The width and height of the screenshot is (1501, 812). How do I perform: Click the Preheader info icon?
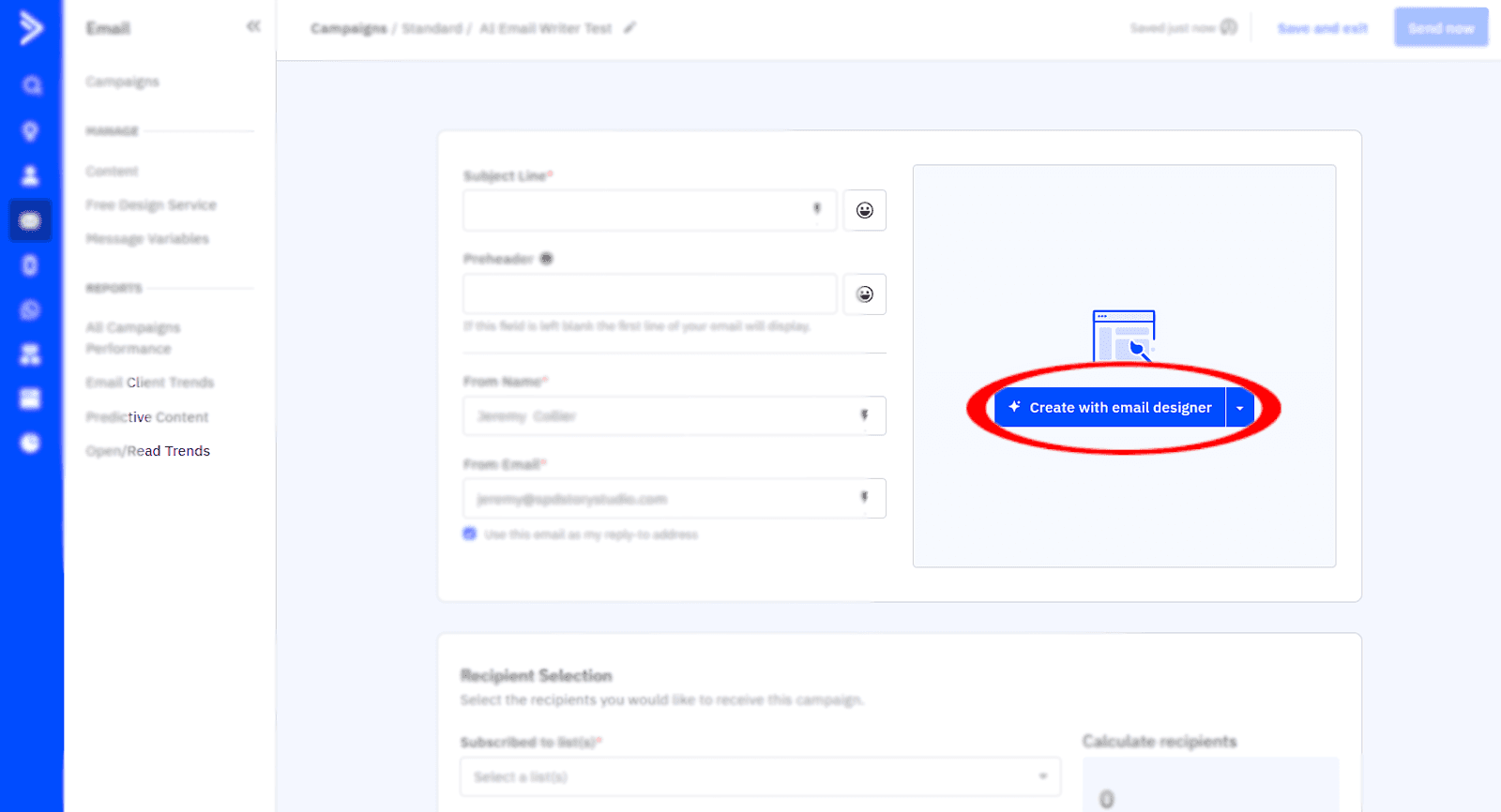point(546,259)
